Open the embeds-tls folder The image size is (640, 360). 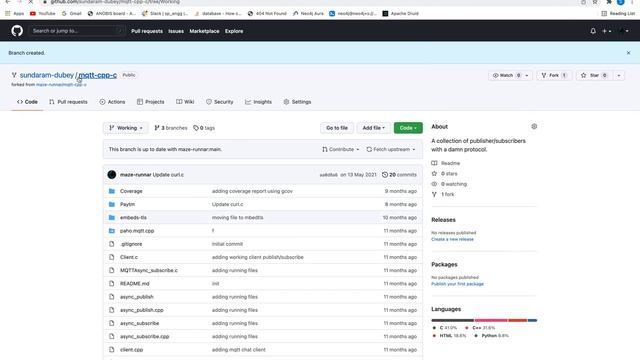pyautogui.click(x=133, y=218)
